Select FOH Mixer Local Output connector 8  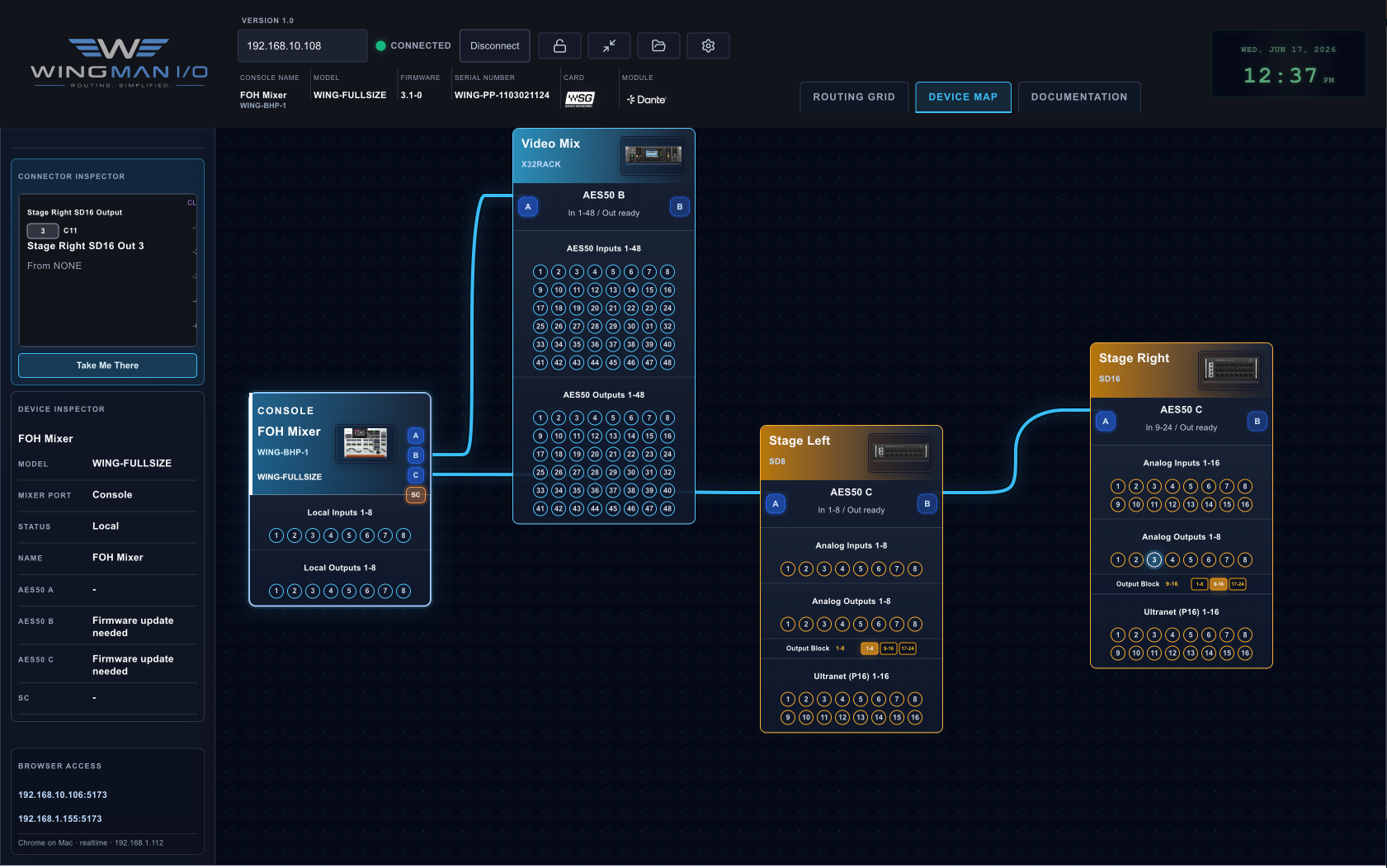tap(403, 591)
